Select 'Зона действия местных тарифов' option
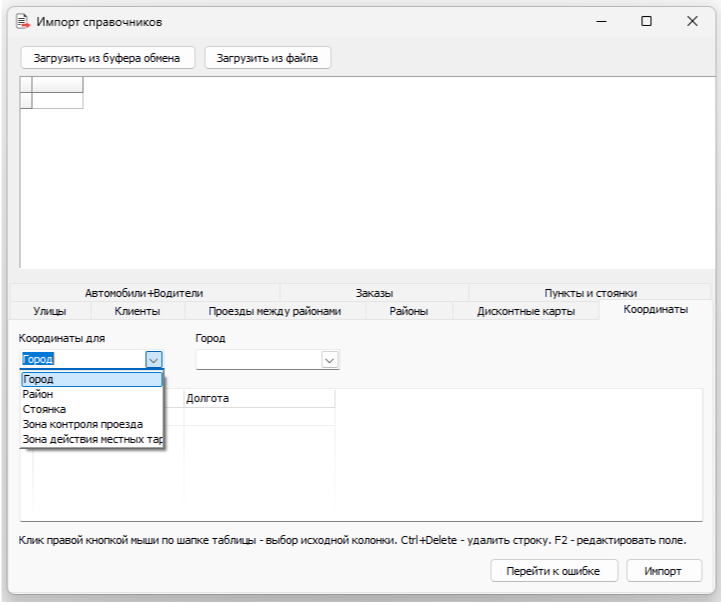The image size is (721, 605). [92, 439]
